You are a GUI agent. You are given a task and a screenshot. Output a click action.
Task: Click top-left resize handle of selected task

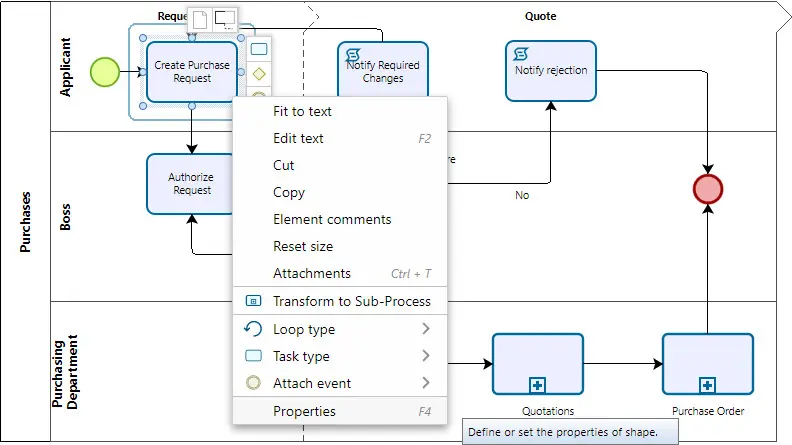coord(143,38)
